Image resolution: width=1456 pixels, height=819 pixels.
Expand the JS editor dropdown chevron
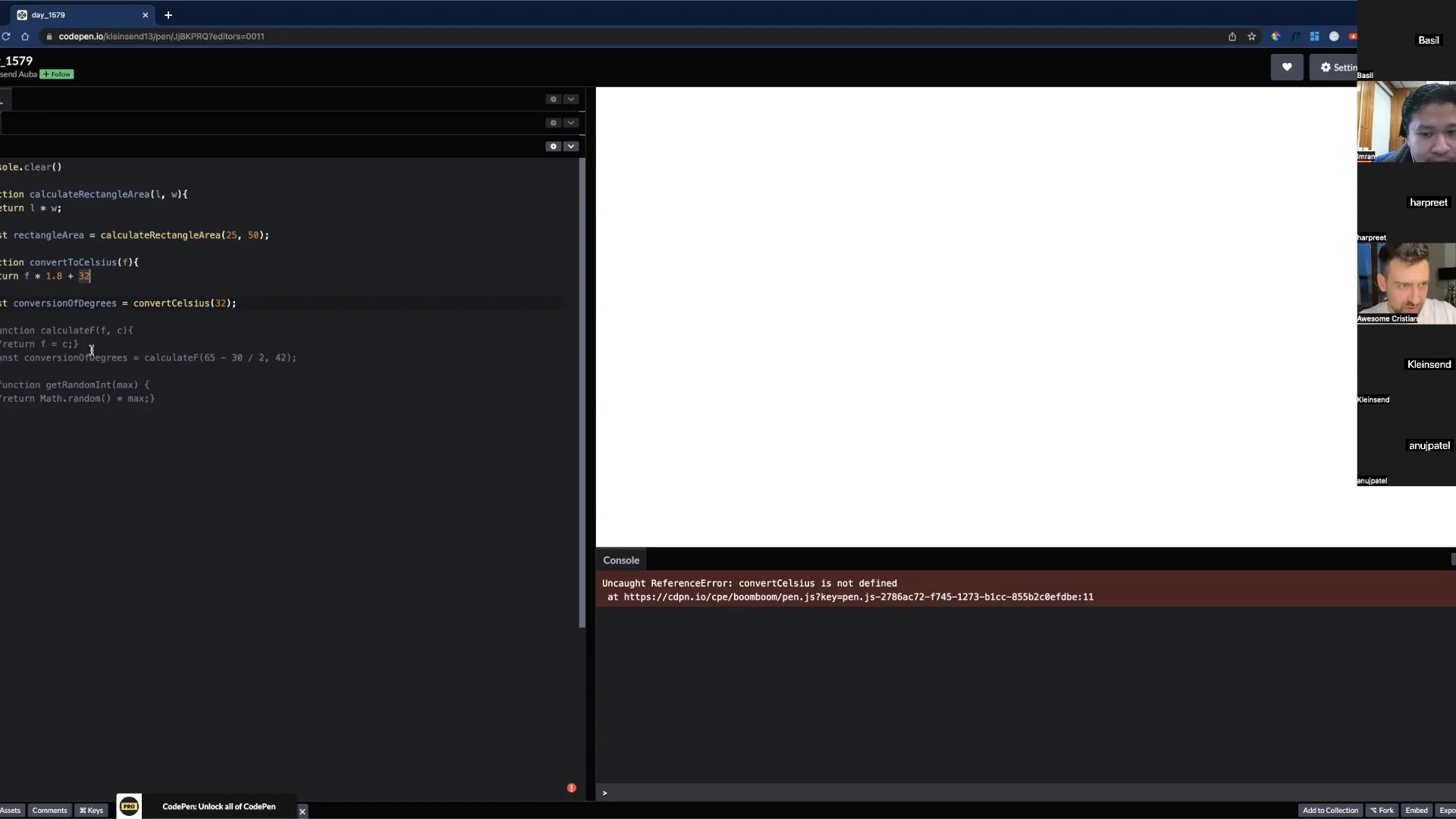pos(571,146)
